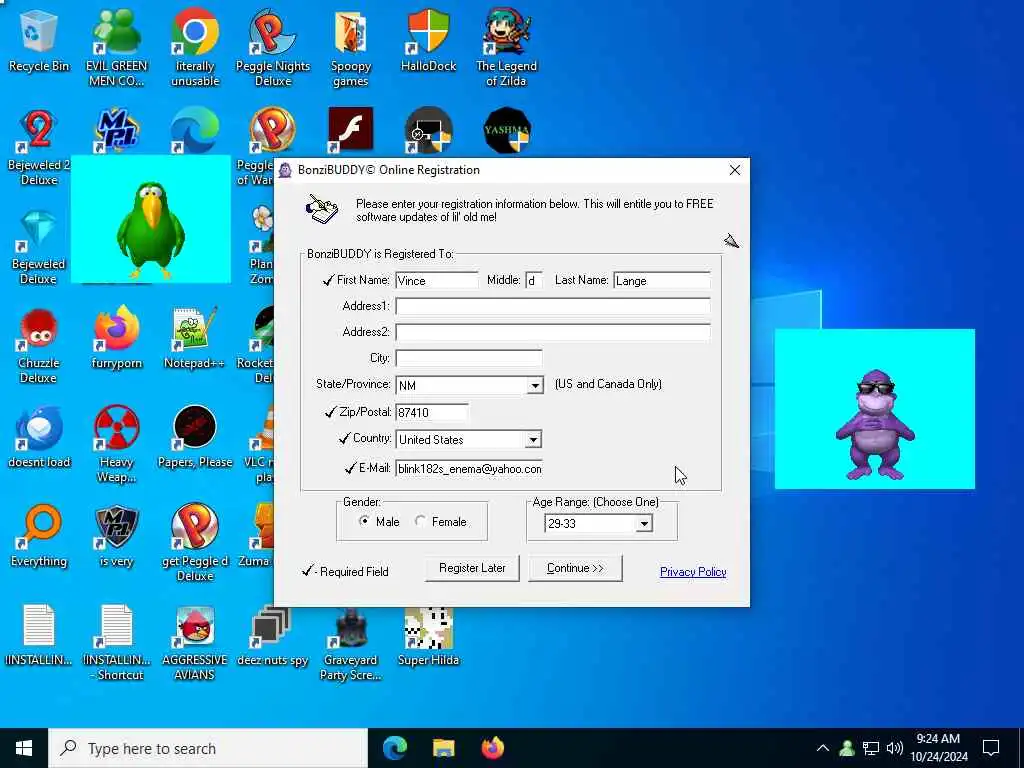Open the Papers, Please shortcut
The image size is (1024, 768).
[195, 438]
